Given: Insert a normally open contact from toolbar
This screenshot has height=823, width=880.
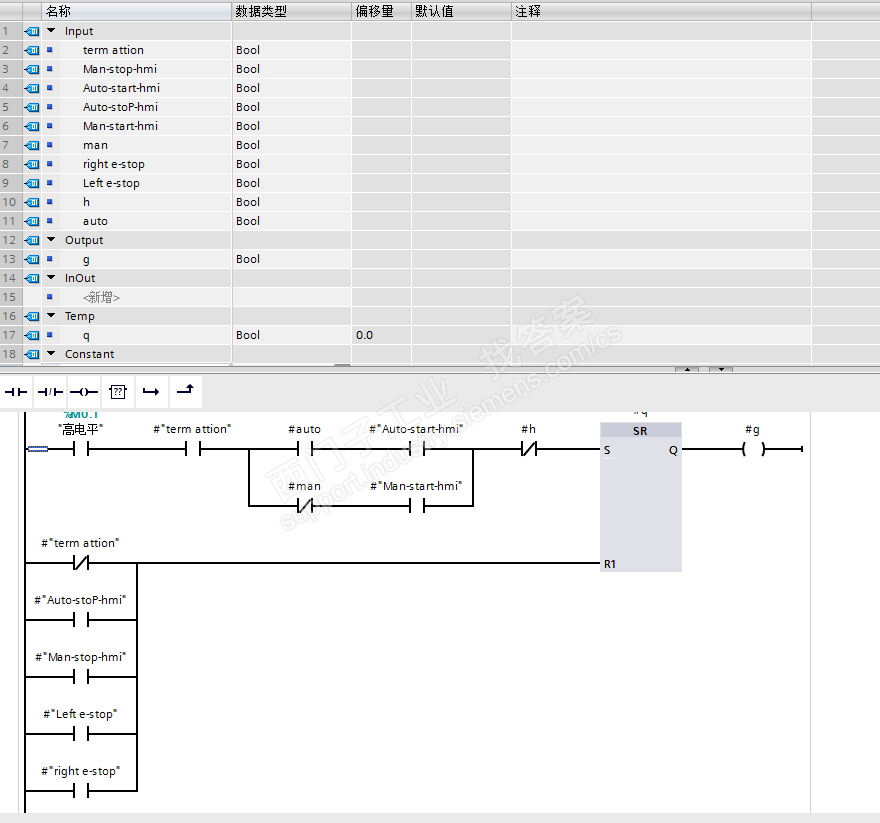Looking at the screenshot, I should [16, 392].
